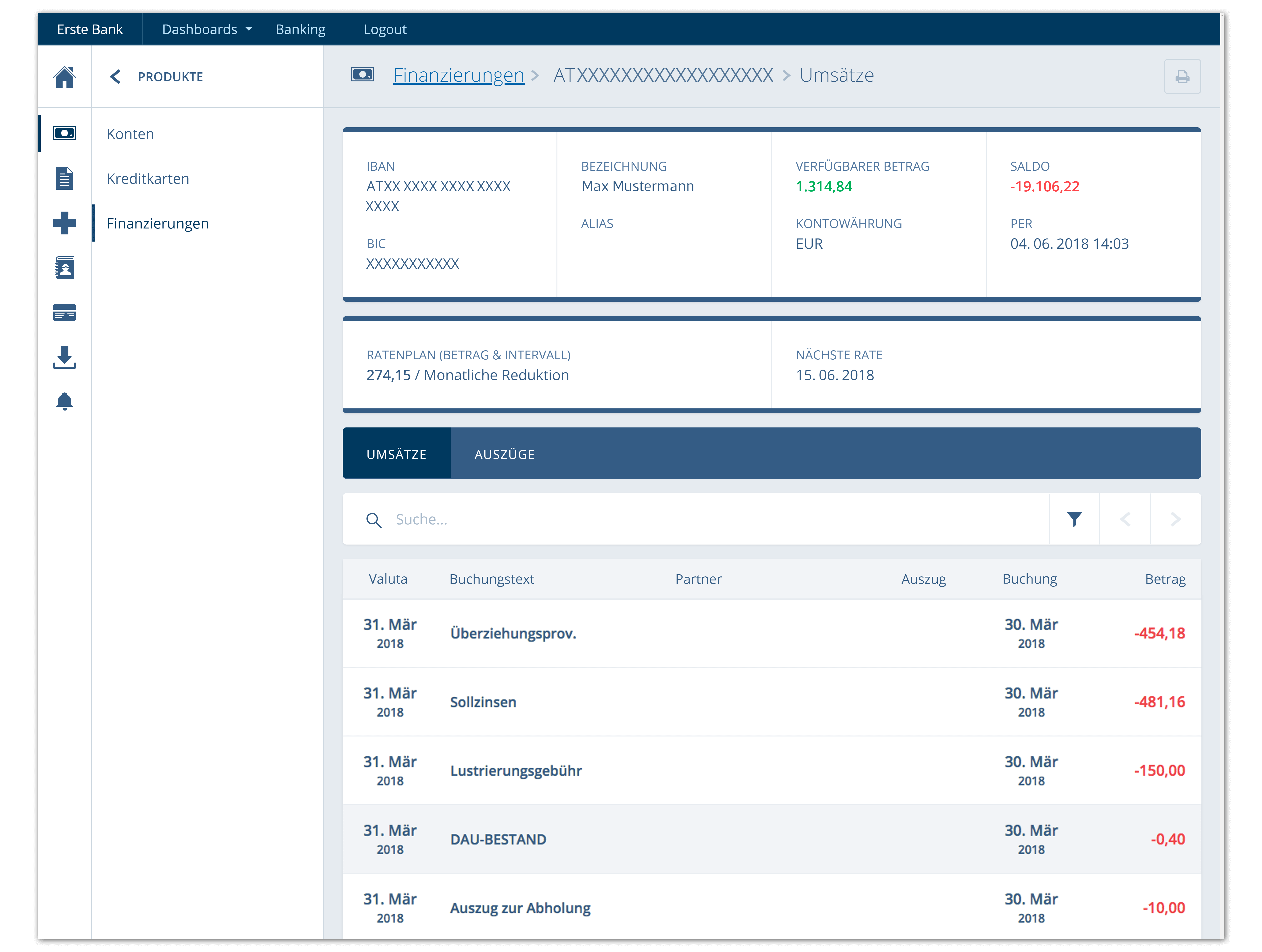1262x952 pixels.
Task: Click the Umsätze breadcrumb text
Action: (836, 75)
